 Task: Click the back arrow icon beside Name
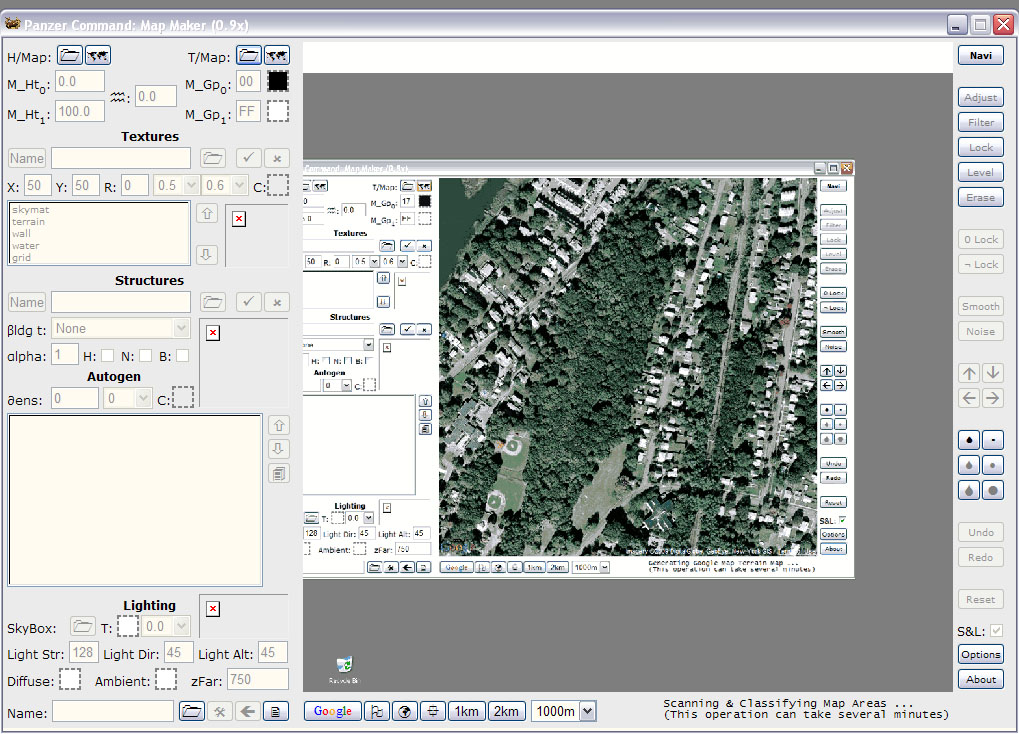(x=248, y=711)
